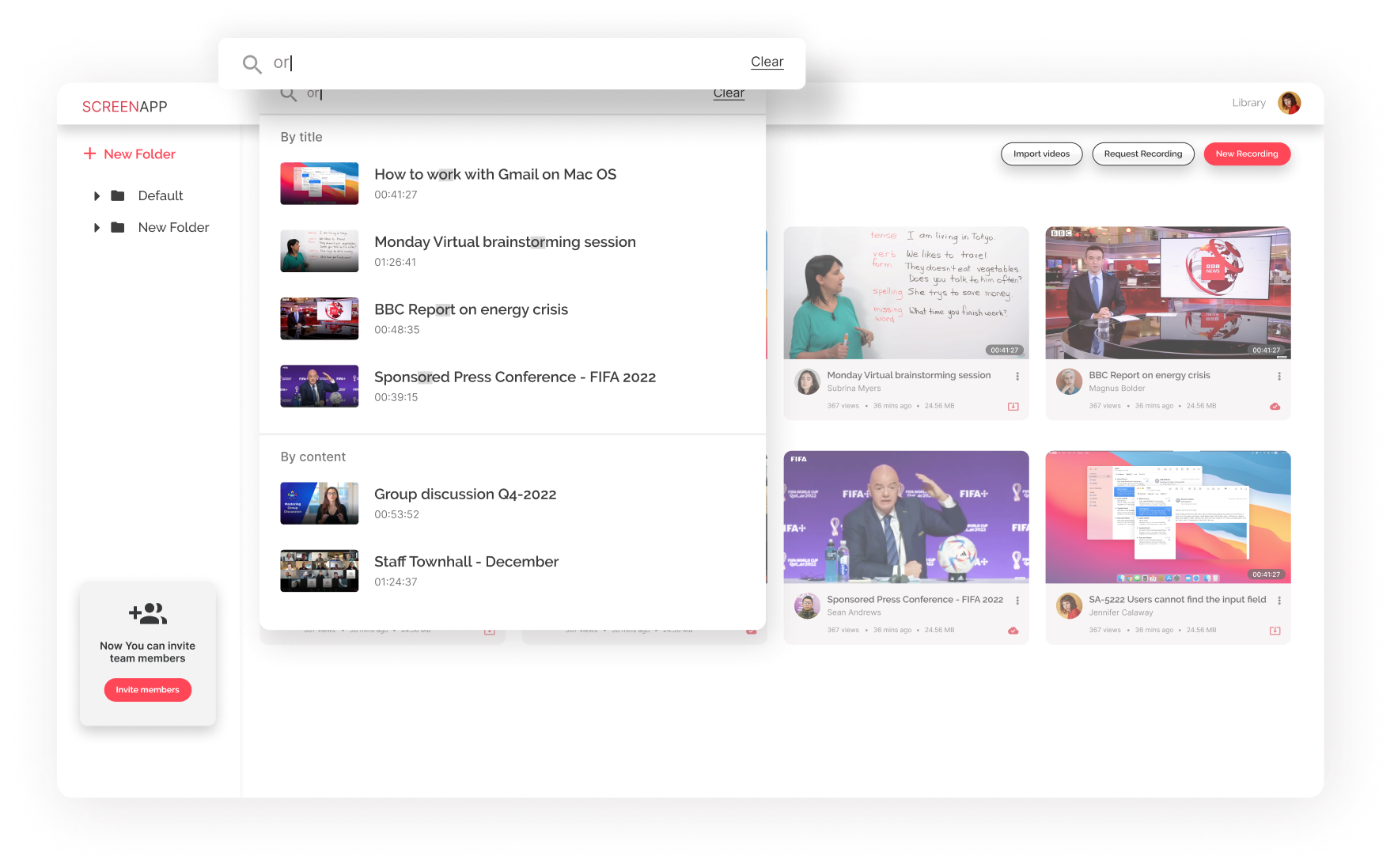Click Subrina Myers' avatar on the video card
This screenshot has width=1394, height=868.
807,381
